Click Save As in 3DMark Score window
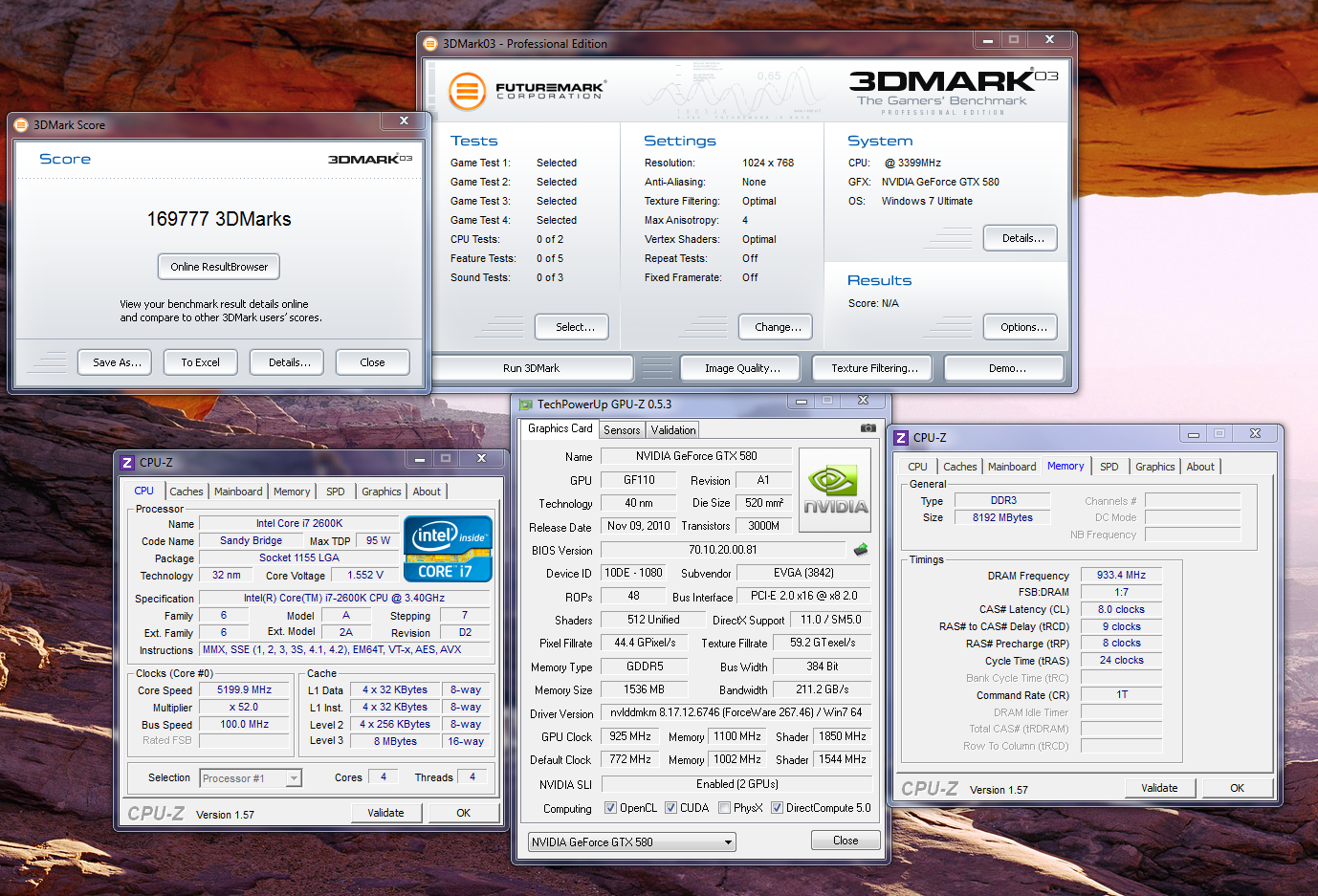This screenshot has height=896, width=1318. pyautogui.click(x=117, y=362)
